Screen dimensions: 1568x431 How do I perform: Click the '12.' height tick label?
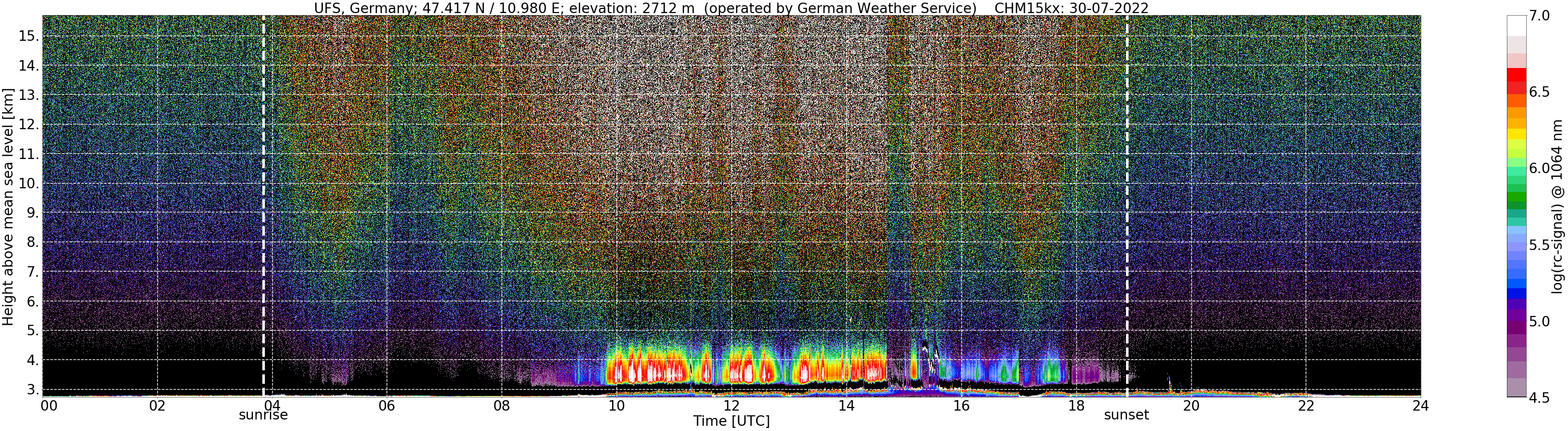(29, 124)
